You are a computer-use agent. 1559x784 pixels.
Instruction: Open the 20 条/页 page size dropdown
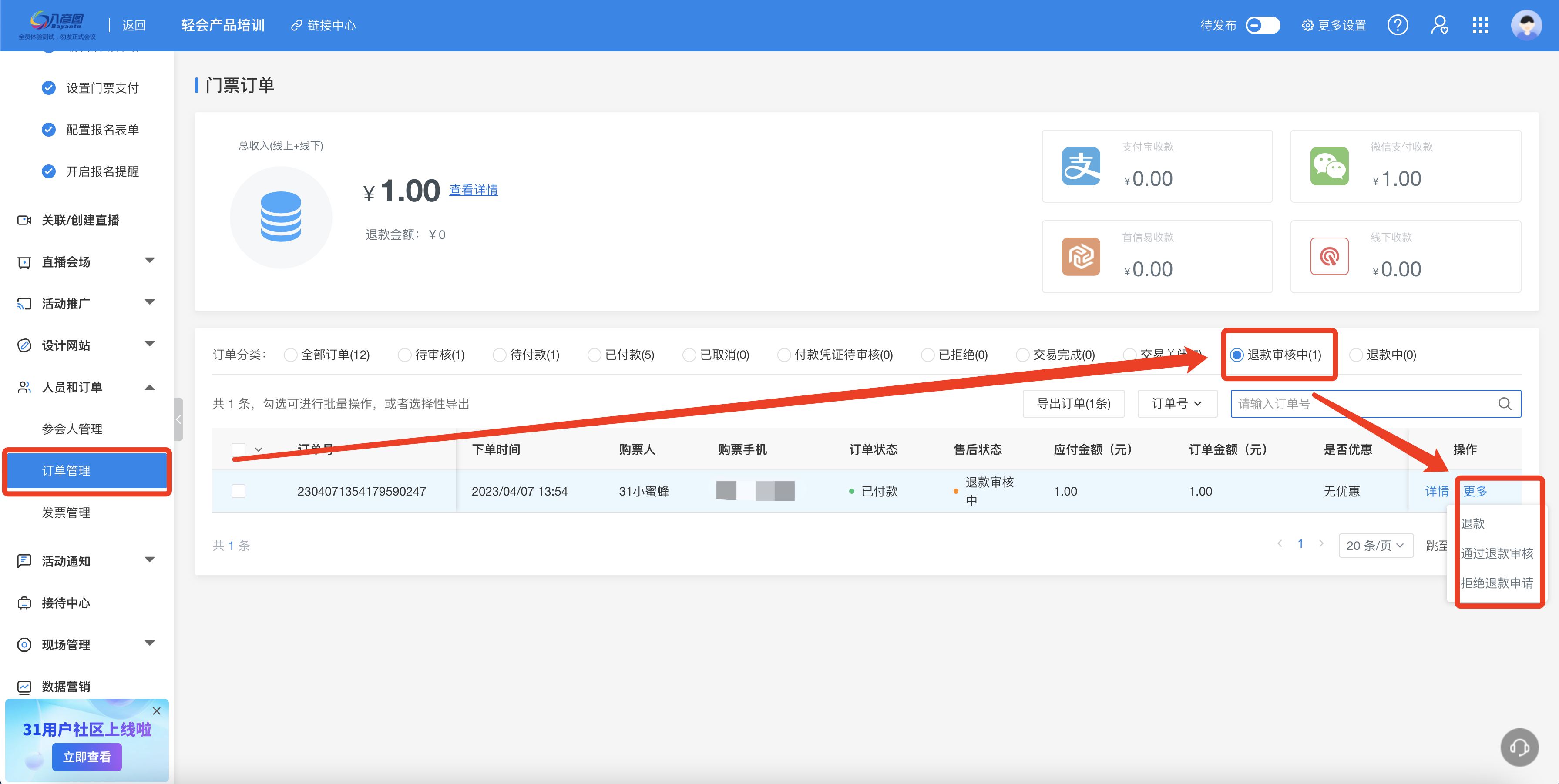[x=1375, y=546]
